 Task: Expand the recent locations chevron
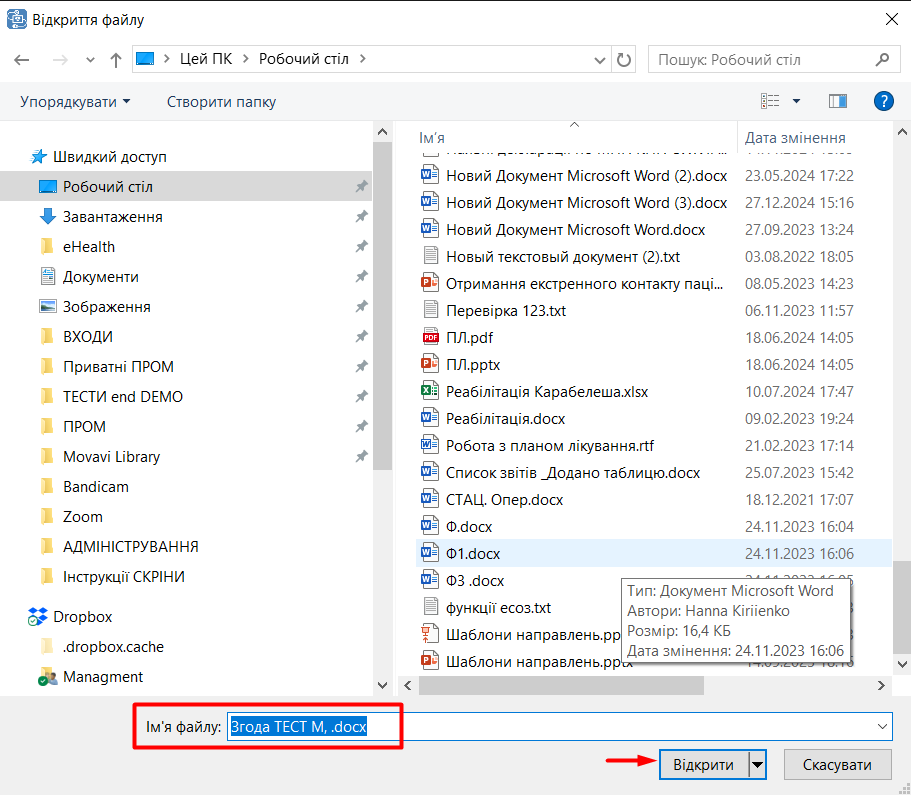[x=90, y=59]
